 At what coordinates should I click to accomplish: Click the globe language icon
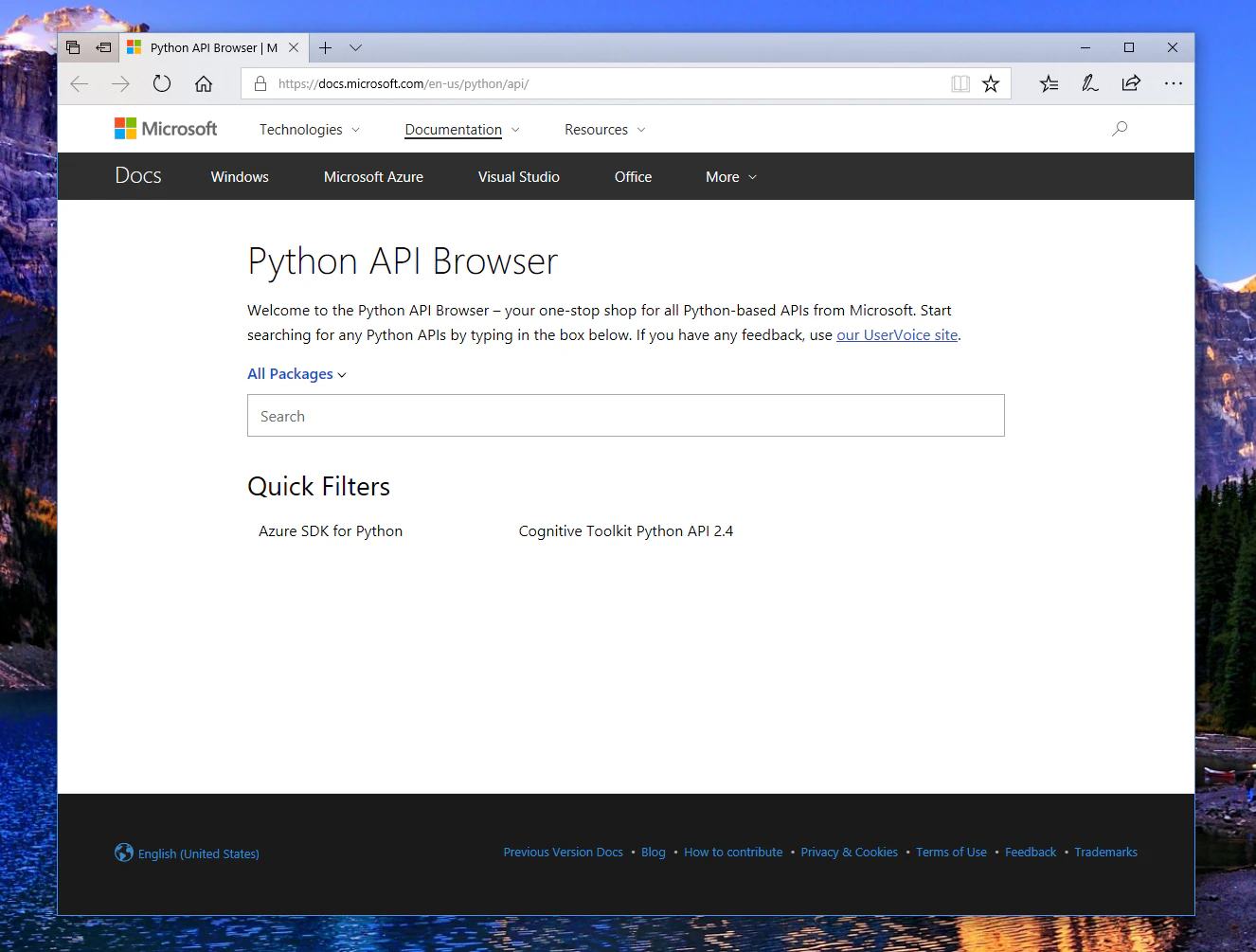click(x=124, y=853)
